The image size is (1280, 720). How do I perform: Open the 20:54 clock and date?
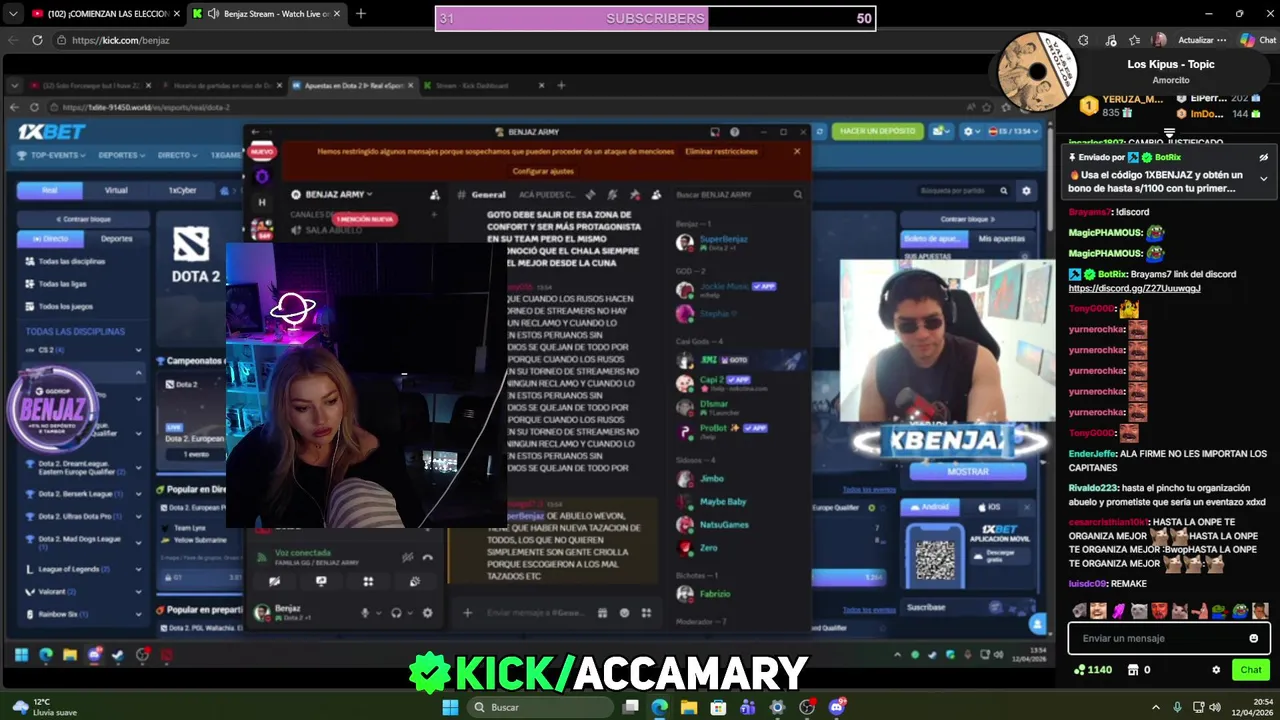coord(1255,707)
